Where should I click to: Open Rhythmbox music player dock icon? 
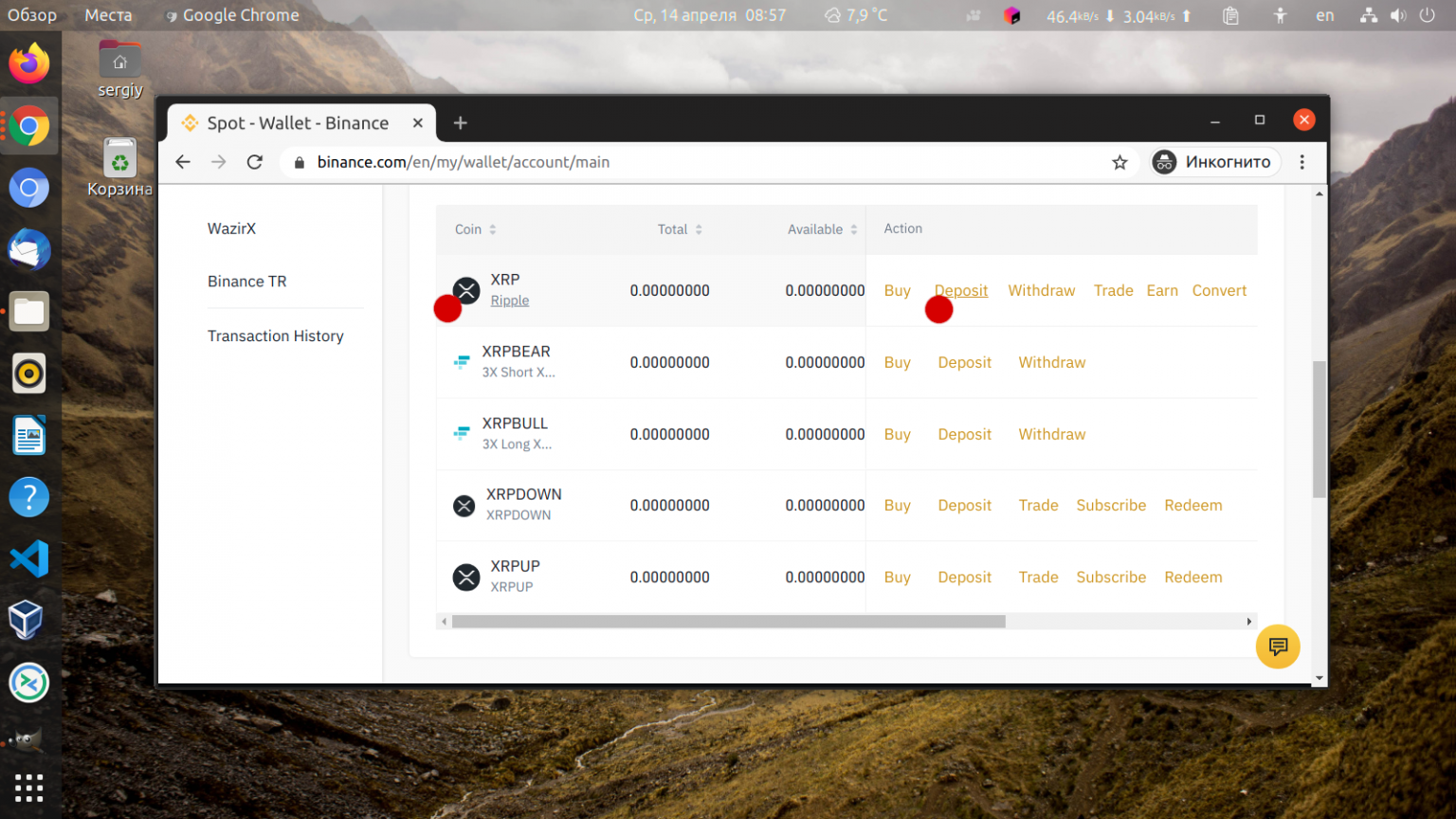point(29,373)
